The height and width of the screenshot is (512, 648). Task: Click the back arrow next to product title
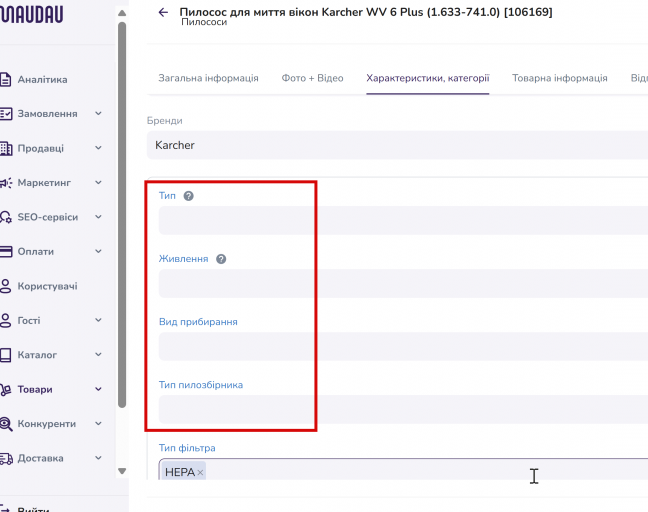point(163,12)
